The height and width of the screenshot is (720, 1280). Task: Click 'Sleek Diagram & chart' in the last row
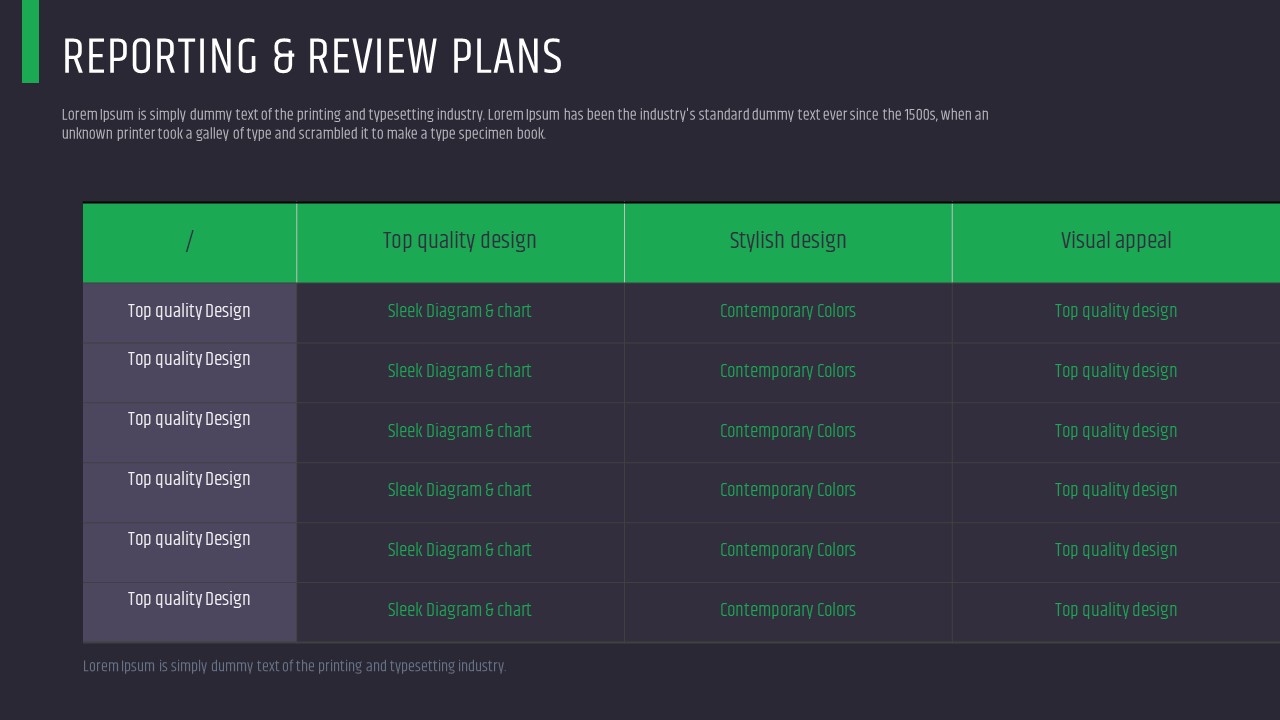point(459,610)
